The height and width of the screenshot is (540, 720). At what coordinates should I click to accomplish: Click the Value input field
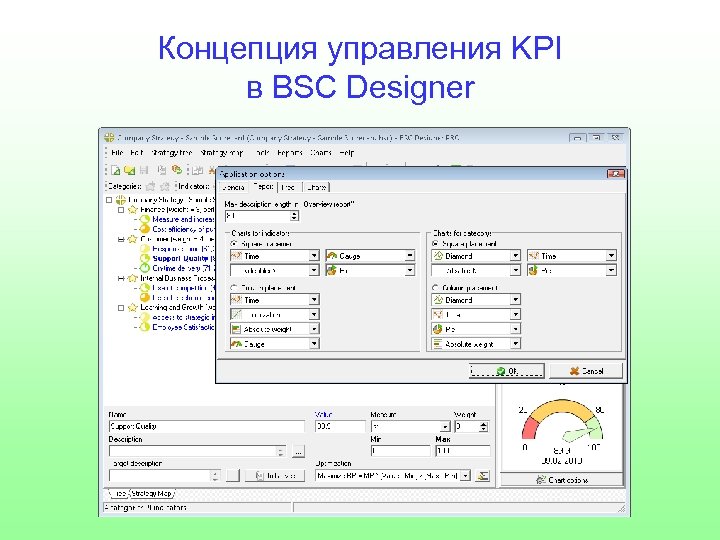[x=340, y=427]
